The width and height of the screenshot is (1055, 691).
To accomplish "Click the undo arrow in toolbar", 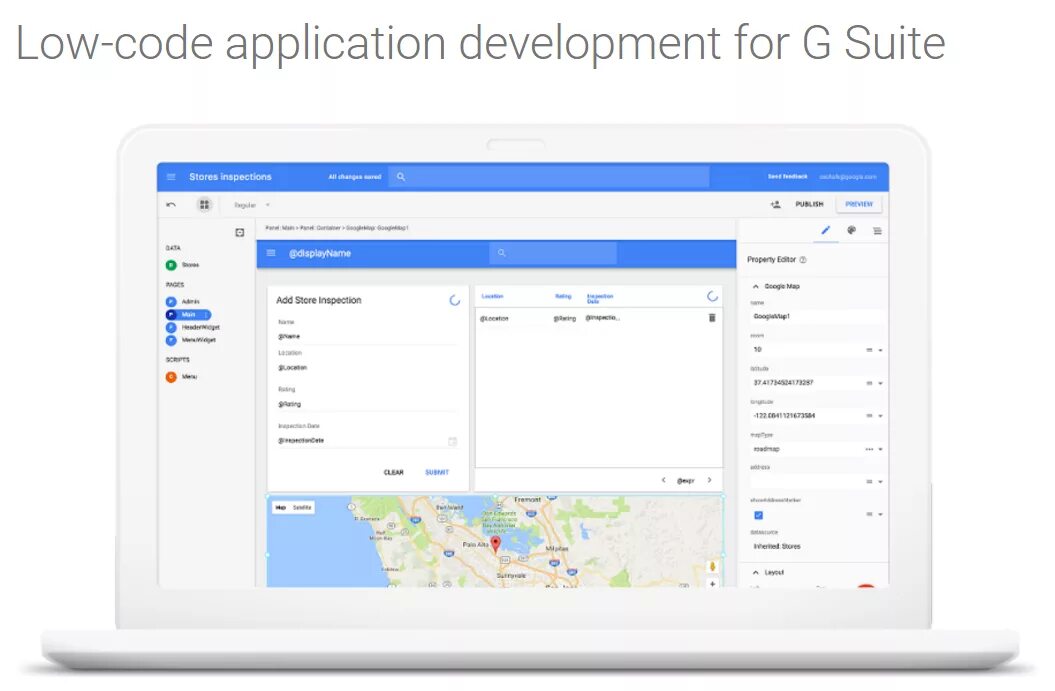I will [171, 205].
